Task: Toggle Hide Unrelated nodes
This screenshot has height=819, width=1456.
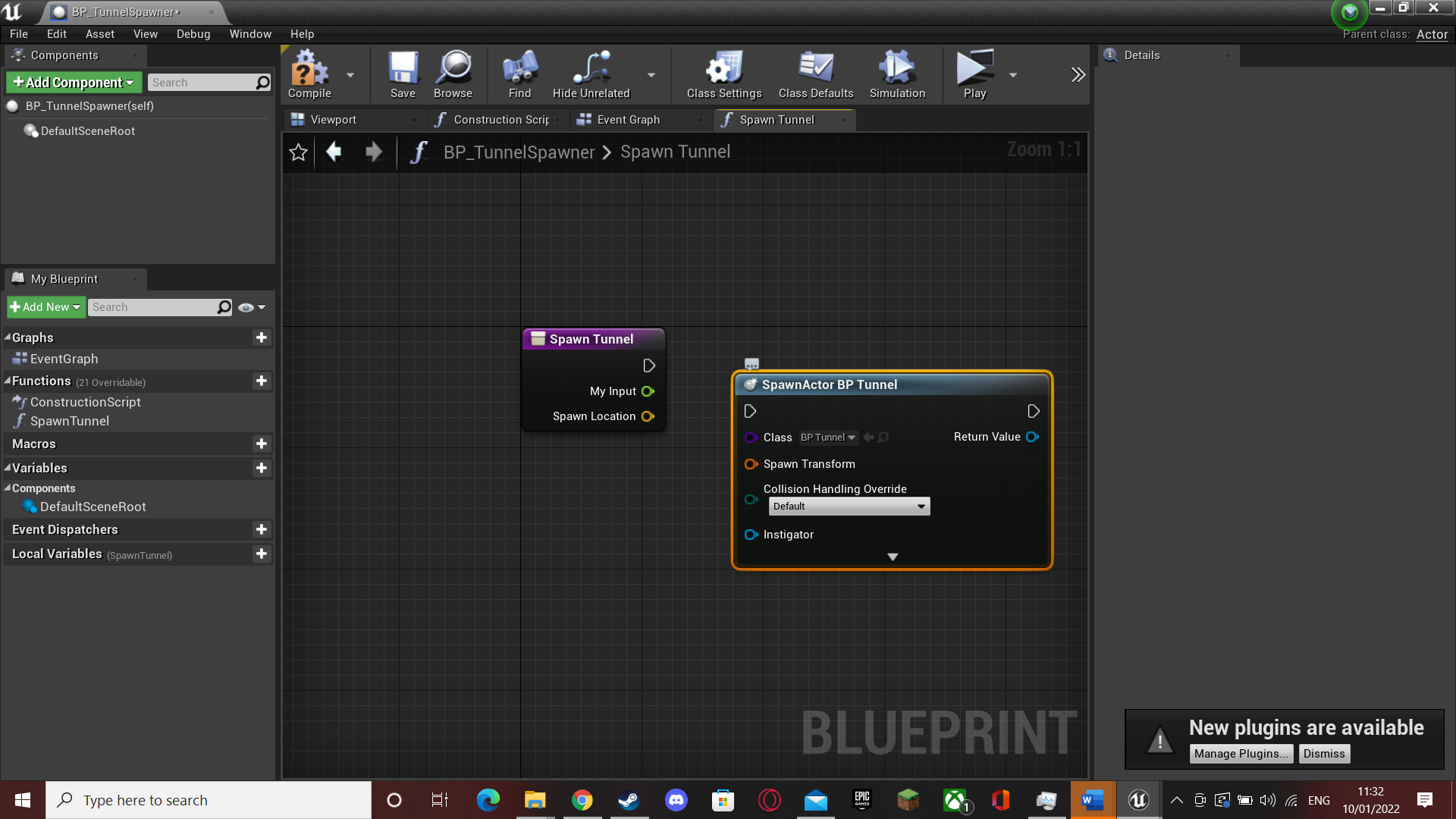Action: [591, 74]
